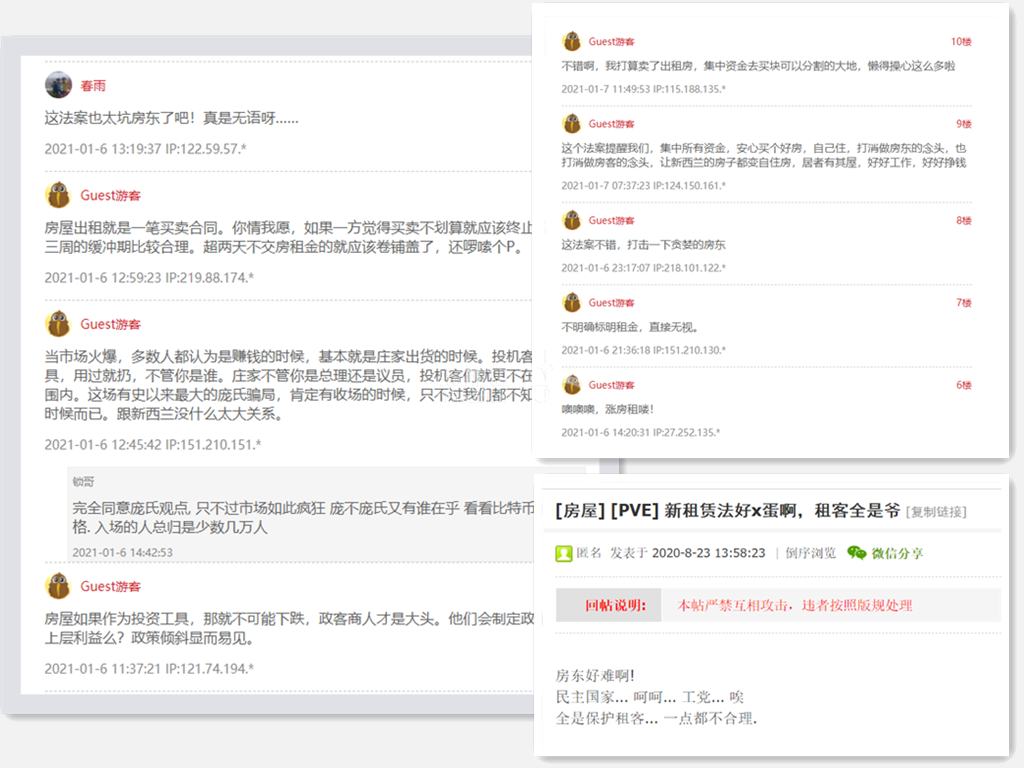Click the 7楼 comment 不明确标明租金，直接无视
1024x768 pixels.
[630, 327]
